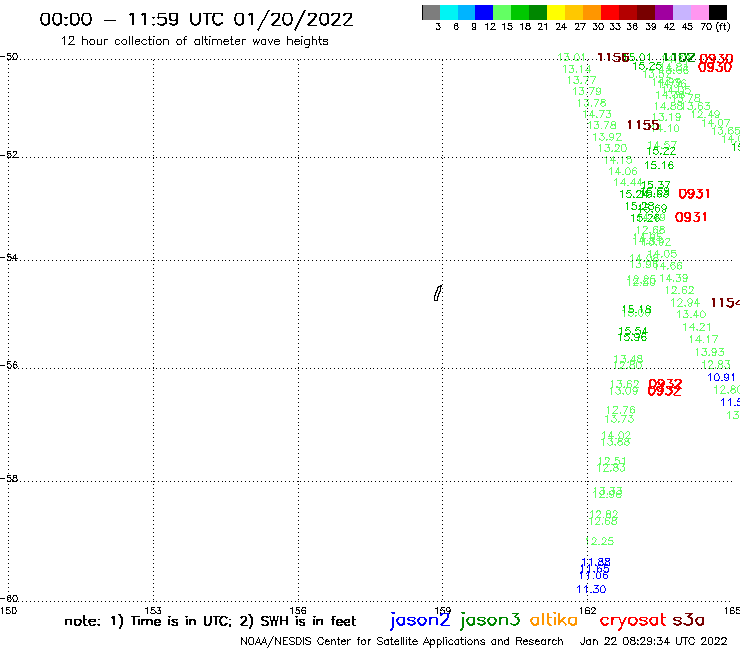Click the latitude axis label '-54'

pos(9,258)
